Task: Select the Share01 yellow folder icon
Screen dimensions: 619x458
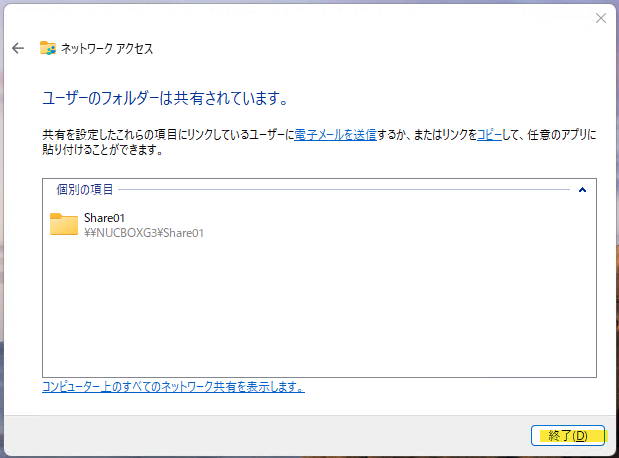Action: click(x=64, y=224)
